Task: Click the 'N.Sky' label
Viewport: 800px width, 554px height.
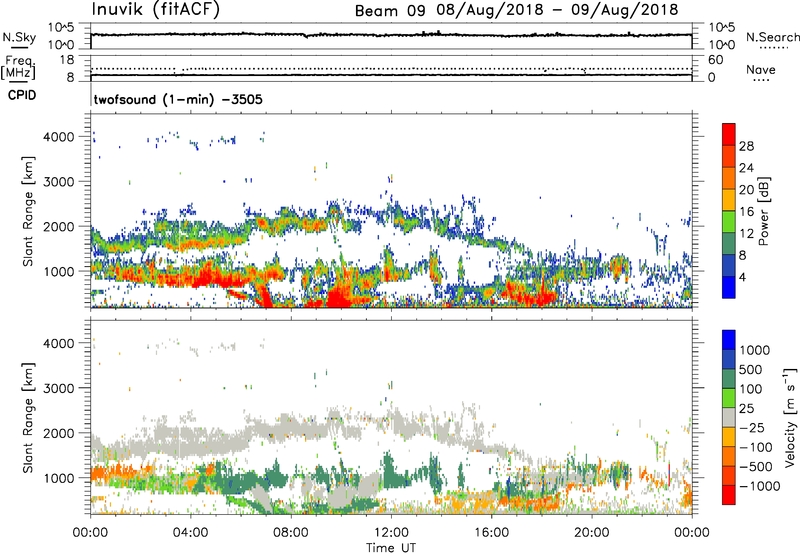Action: click(19, 37)
